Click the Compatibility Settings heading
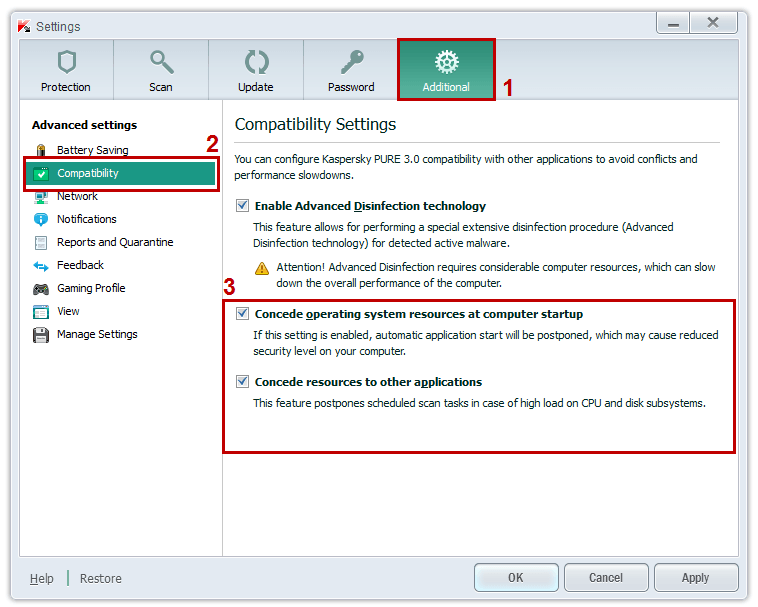The height and width of the screenshot is (607, 758). [x=315, y=124]
